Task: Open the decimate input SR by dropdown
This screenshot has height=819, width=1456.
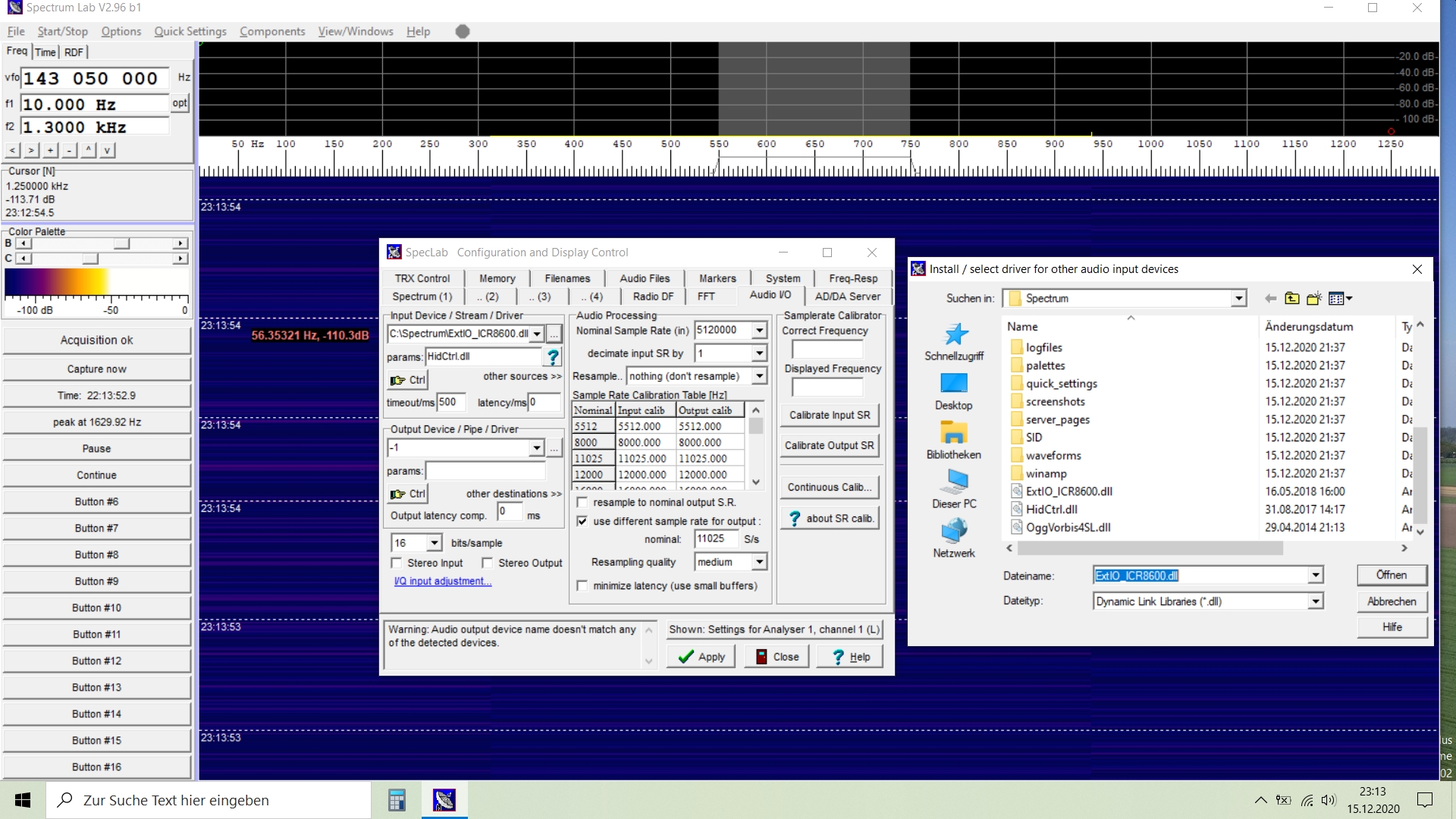Action: [759, 353]
